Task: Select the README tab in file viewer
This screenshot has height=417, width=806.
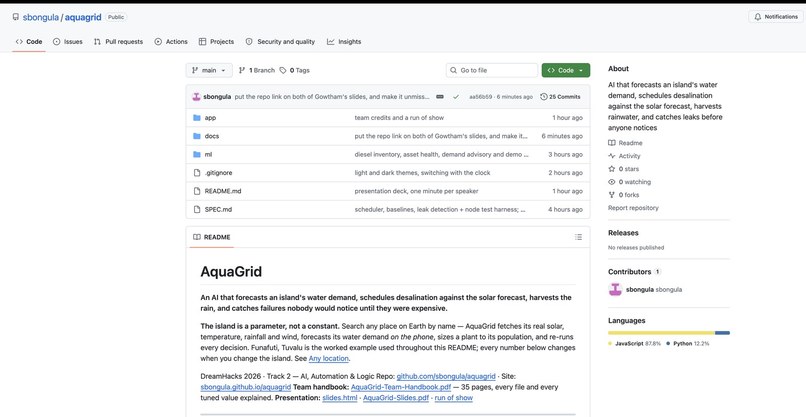Action: (x=212, y=237)
